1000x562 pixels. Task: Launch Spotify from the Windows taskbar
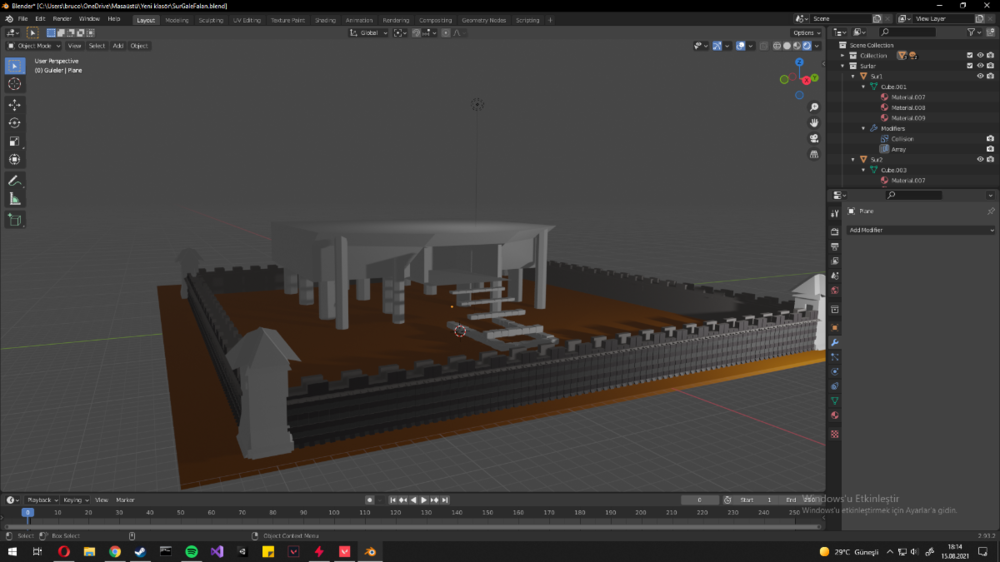tap(191, 551)
